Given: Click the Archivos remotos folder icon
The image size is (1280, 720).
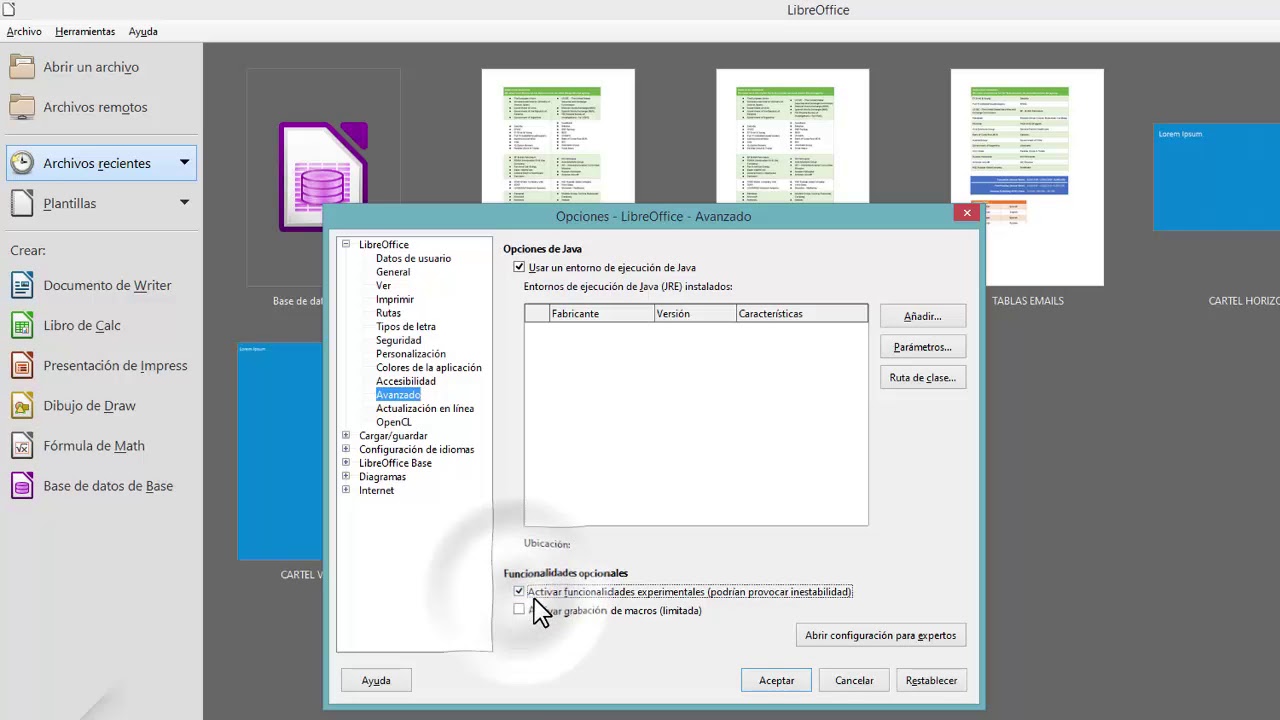Looking at the screenshot, I should [22, 107].
